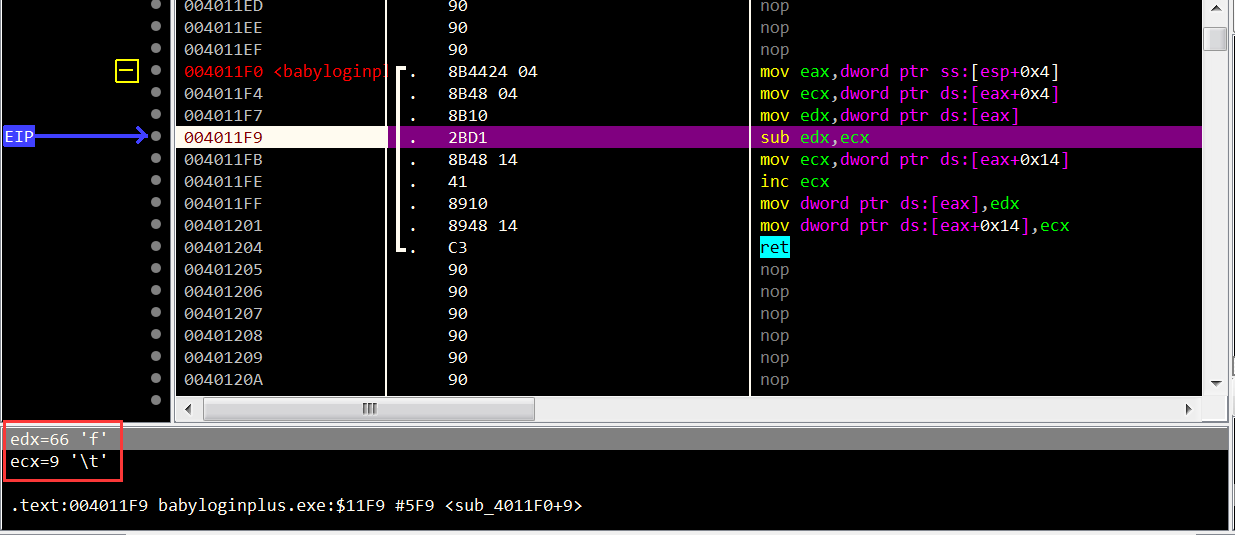Toggle breakpoint bullet for address 004011F4
Viewport: 1235px width, 535px height.
pos(155,93)
